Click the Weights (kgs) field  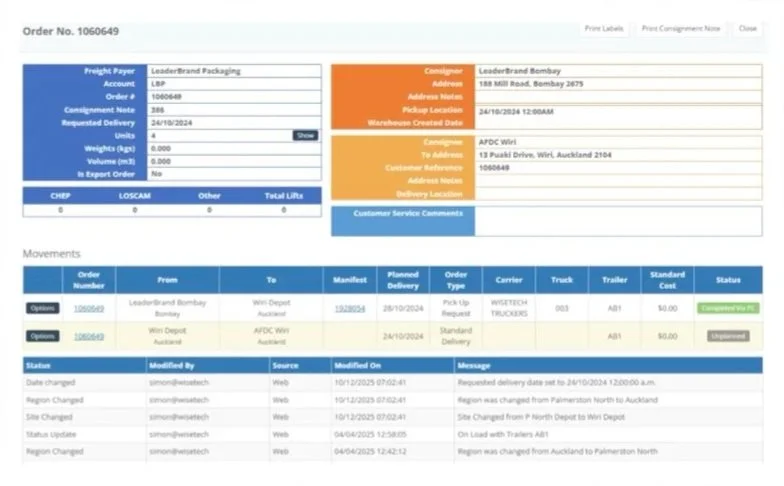click(234, 148)
